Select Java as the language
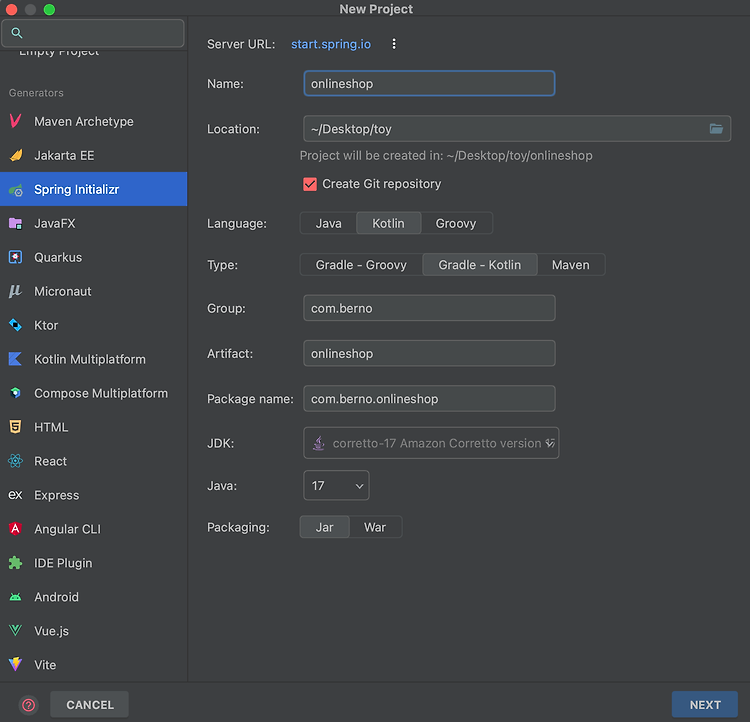 pyautogui.click(x=328, y=223)
